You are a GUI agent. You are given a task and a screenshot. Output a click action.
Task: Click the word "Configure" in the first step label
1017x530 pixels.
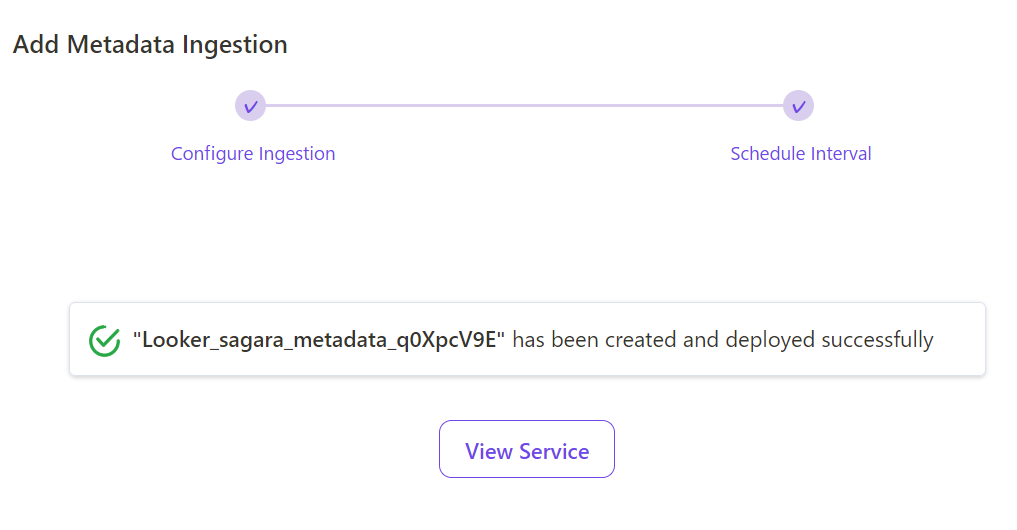coord(212,154)
